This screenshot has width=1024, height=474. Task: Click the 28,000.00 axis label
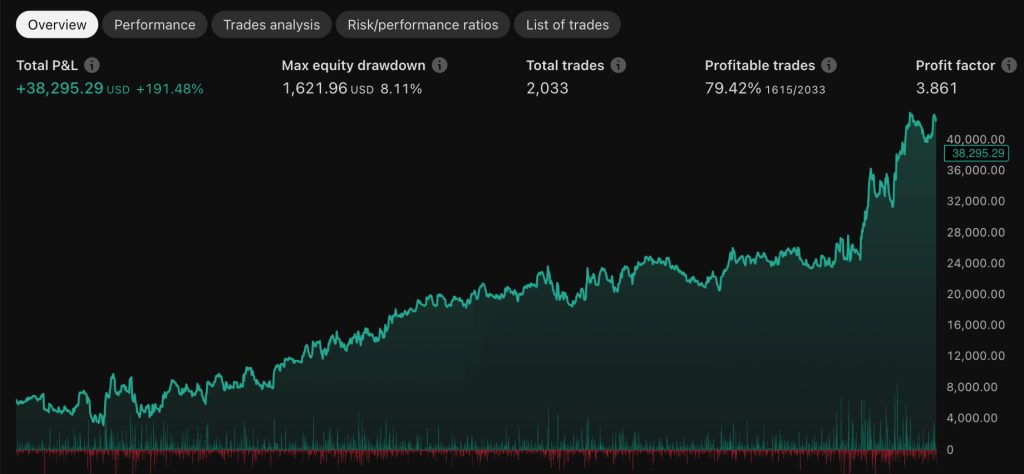pos(976,232)
